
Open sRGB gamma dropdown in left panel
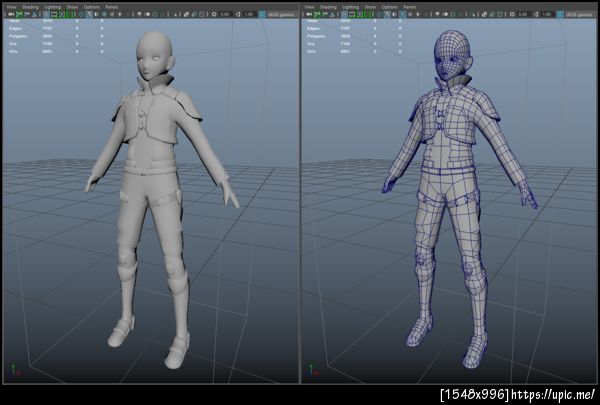coord(281,15)
